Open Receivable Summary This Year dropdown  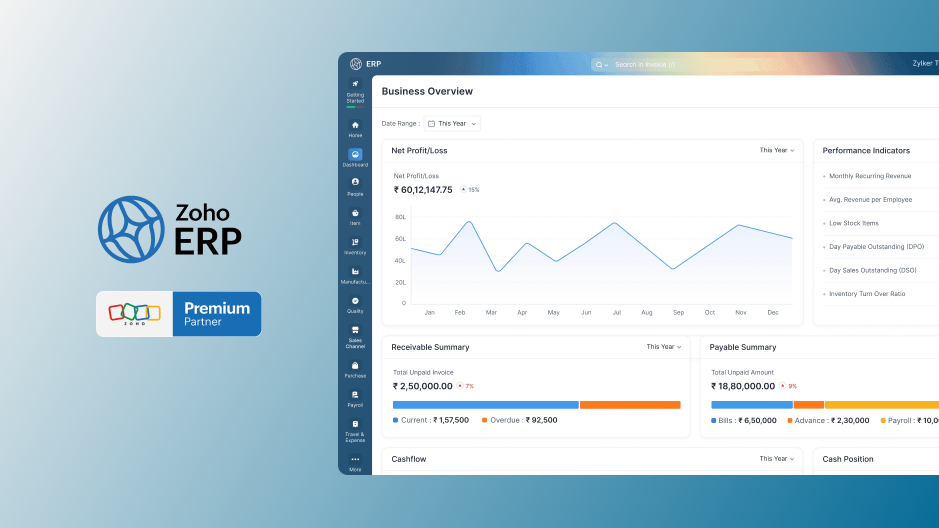[x=664, y=347]
